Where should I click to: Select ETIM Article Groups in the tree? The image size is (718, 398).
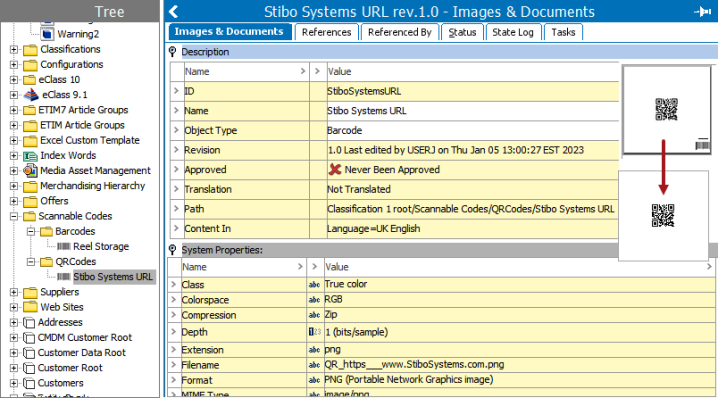point(82,125)
